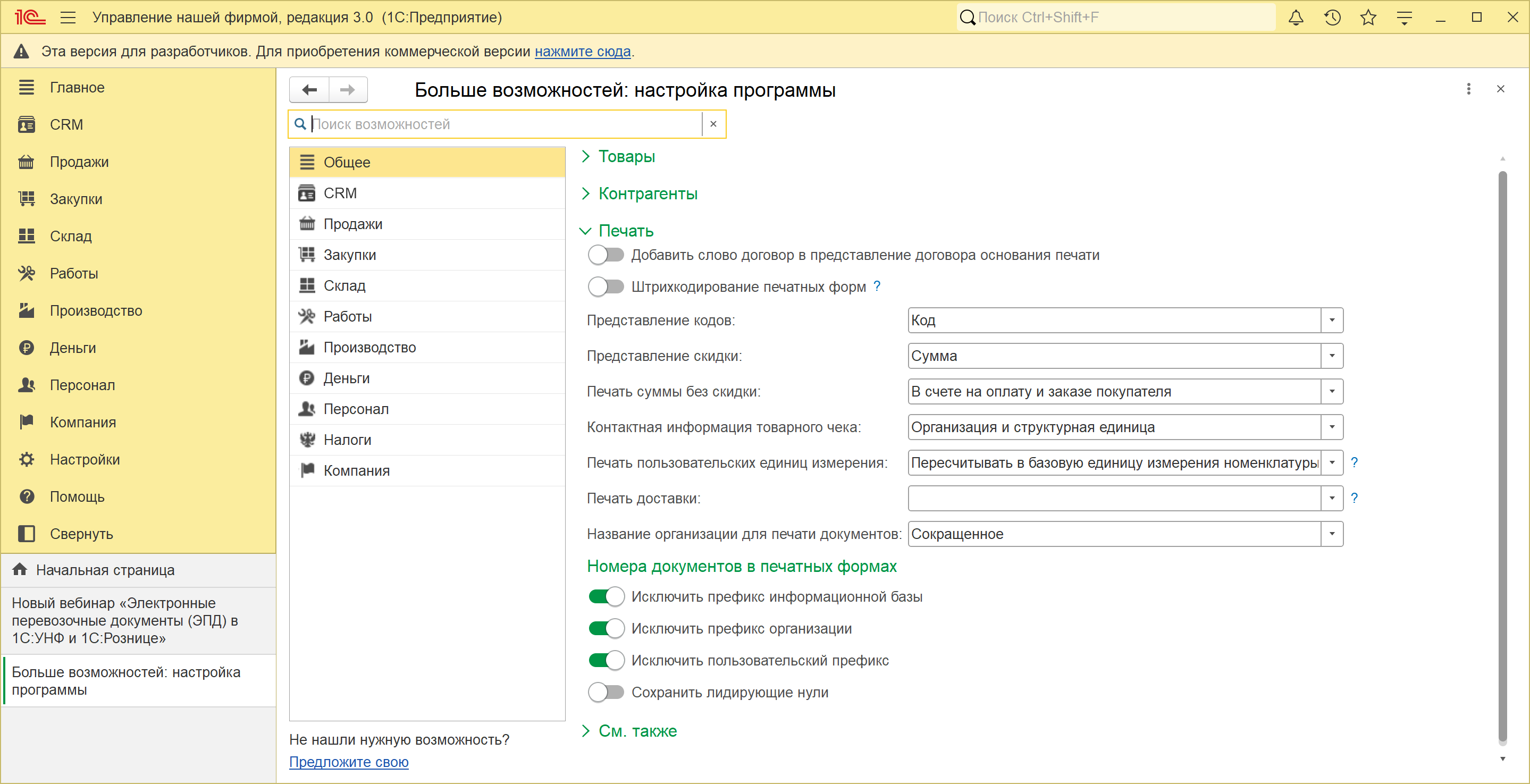Open Название организации для печати dropdown
The height and width of the screenshot is (784, 1530).
tap(1332, 534)
